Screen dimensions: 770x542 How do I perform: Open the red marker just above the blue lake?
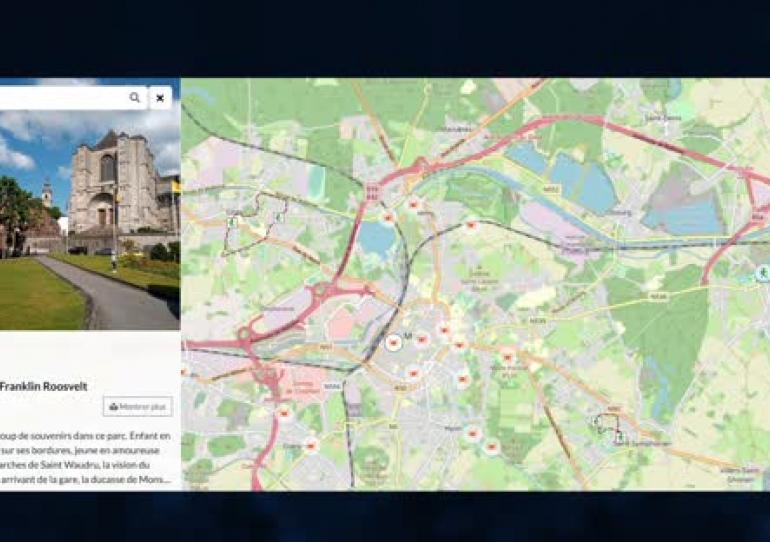point(388,217)
